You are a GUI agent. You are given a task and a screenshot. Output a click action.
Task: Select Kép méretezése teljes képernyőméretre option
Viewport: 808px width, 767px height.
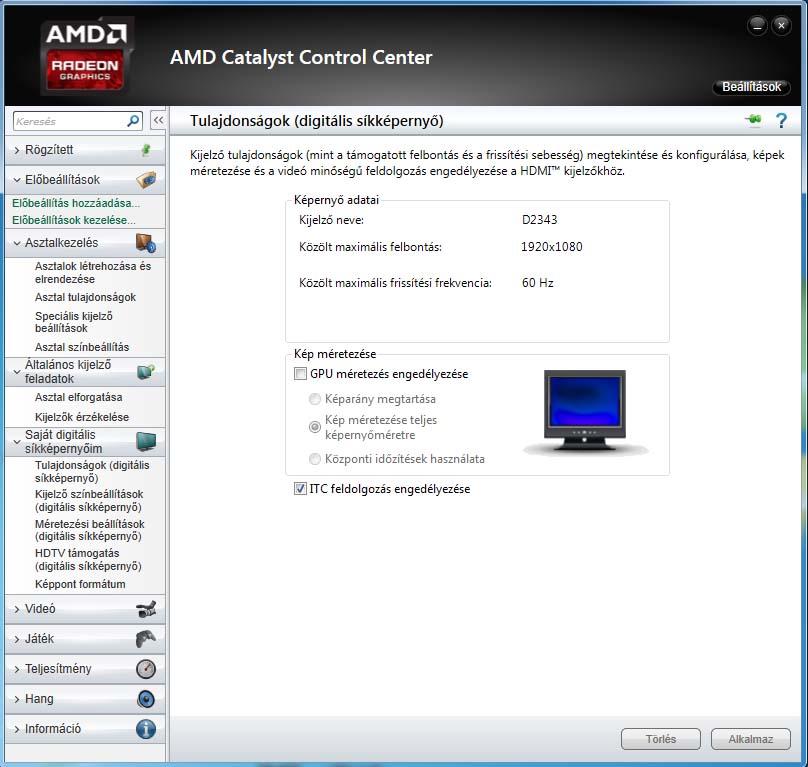pos(314,427)
